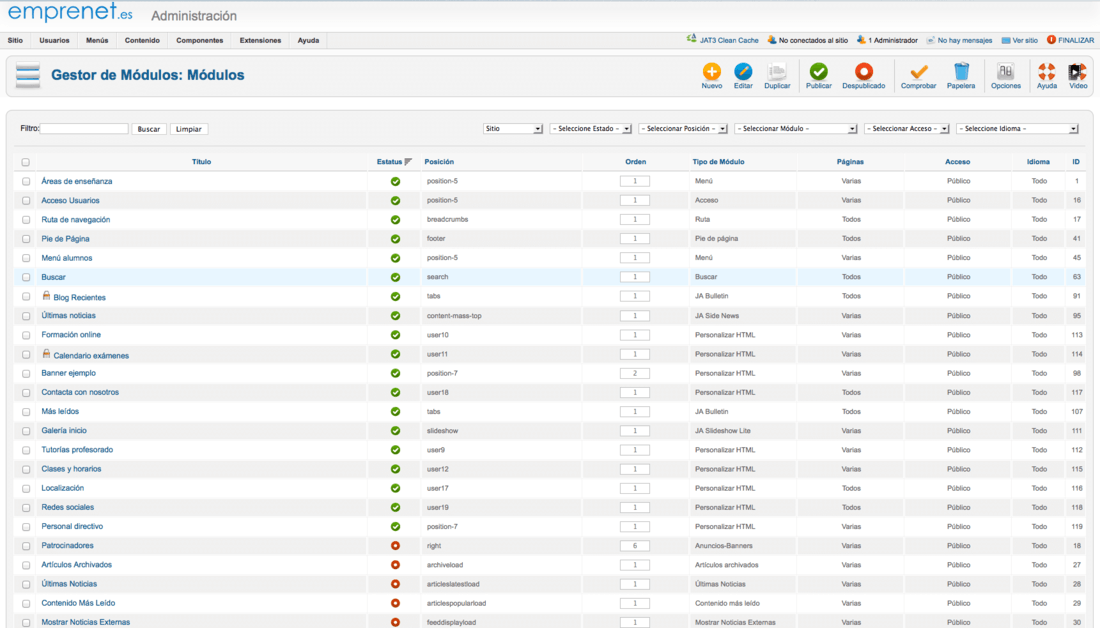Check the Menú alumnos row checkbox
This screenshot has width=1100, height=628.
(x=26, y=258)
